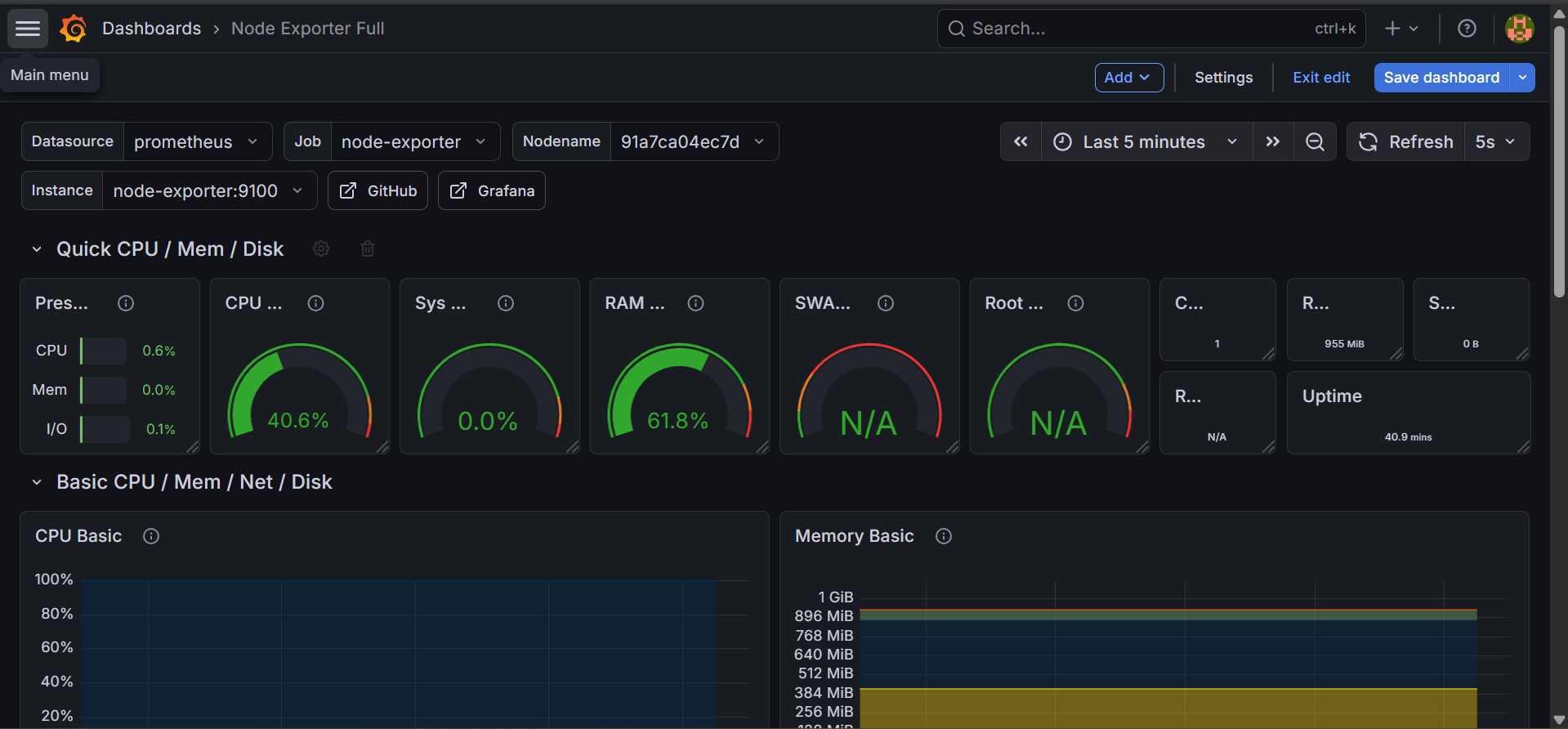This screenshot has height=729, width=1568.
Task: Open the Grafana link
Action: [492, 190]
